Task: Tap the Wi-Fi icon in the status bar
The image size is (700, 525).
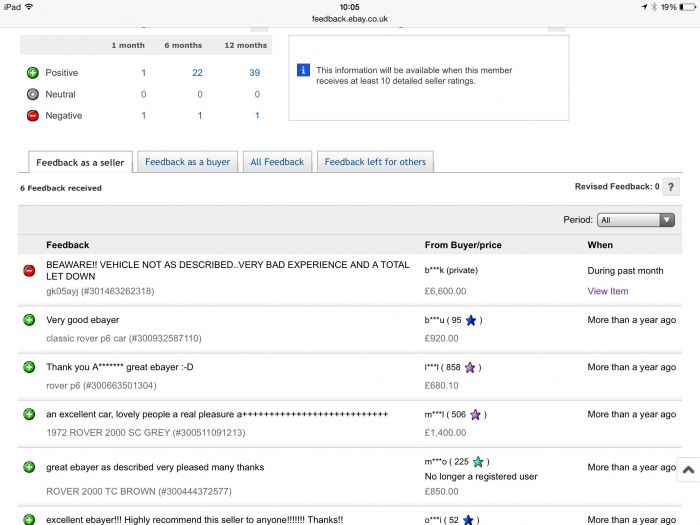Action: (29, 7)
